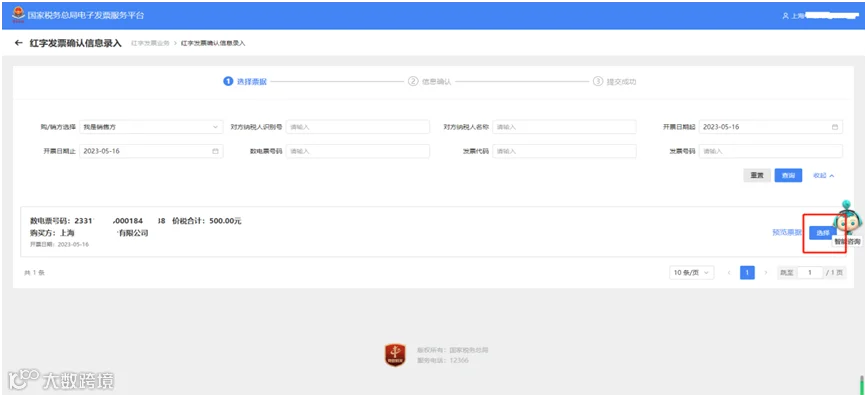Click the 红字发票业务 breadcrumb
This screenshot has height=397, width=867.
click(x=150, y=43)
